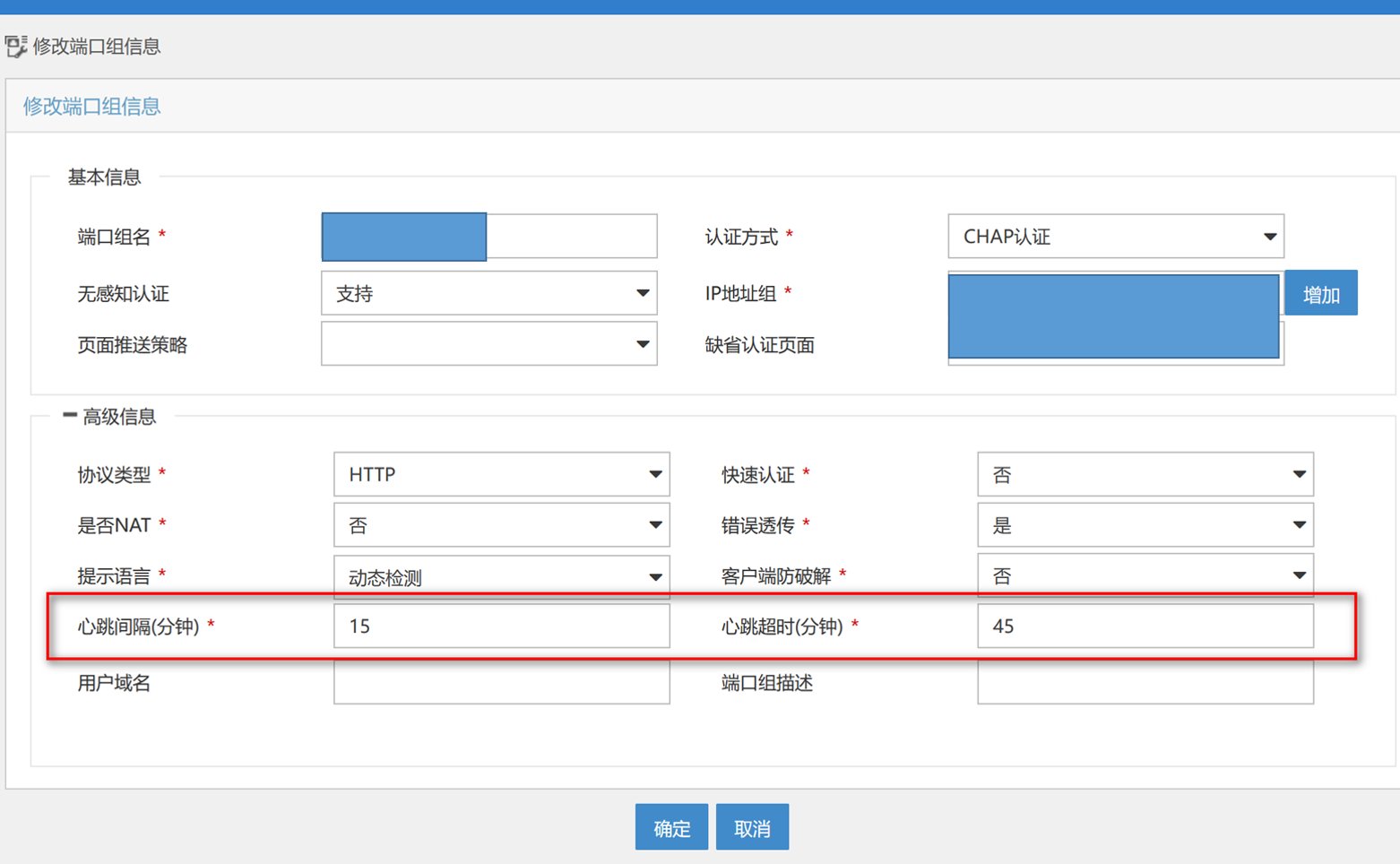Click the 缺省认证页面 label

760,345
